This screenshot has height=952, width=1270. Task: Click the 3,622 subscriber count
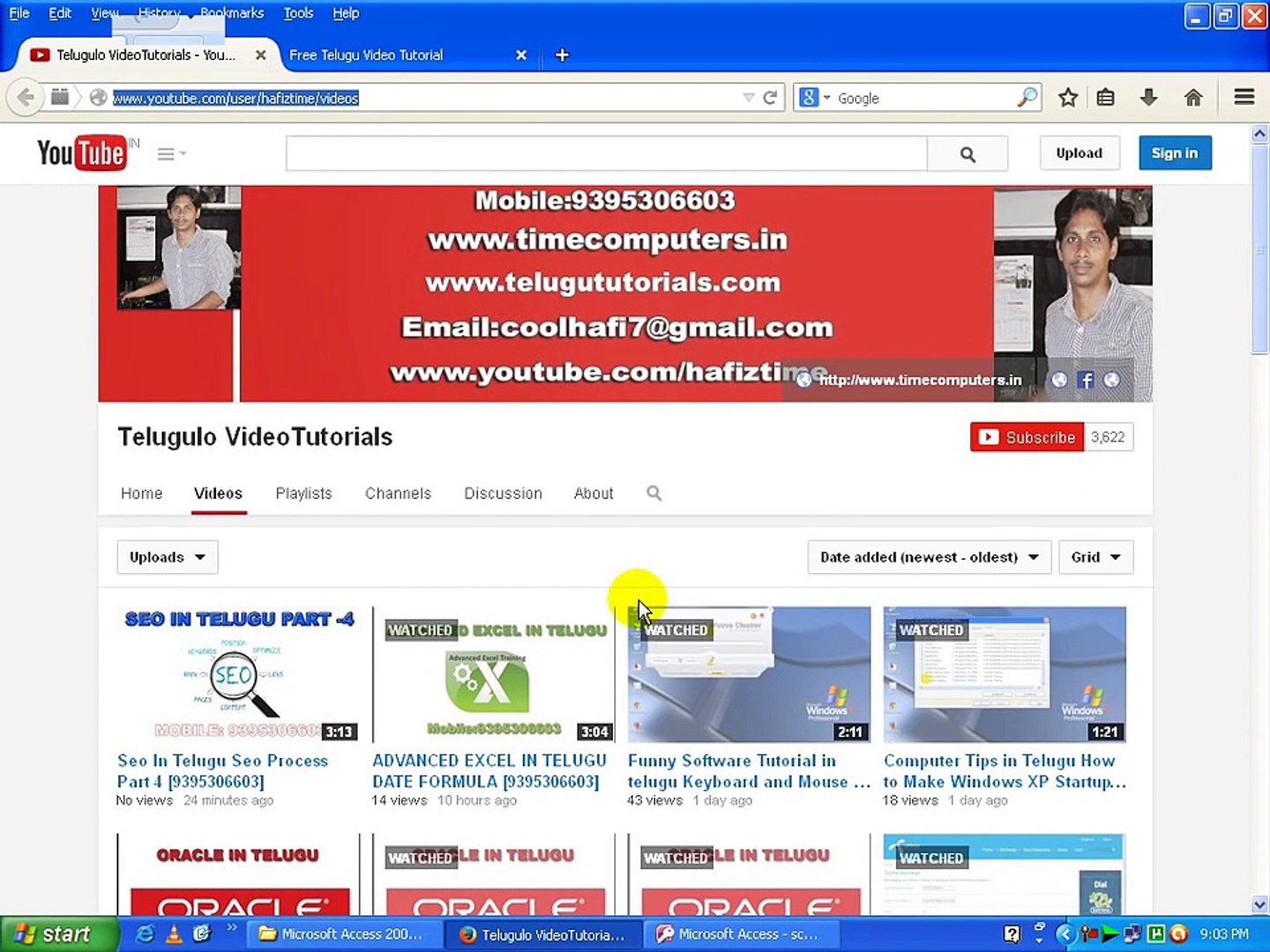pyautogui.click(x=1108, y=437)
